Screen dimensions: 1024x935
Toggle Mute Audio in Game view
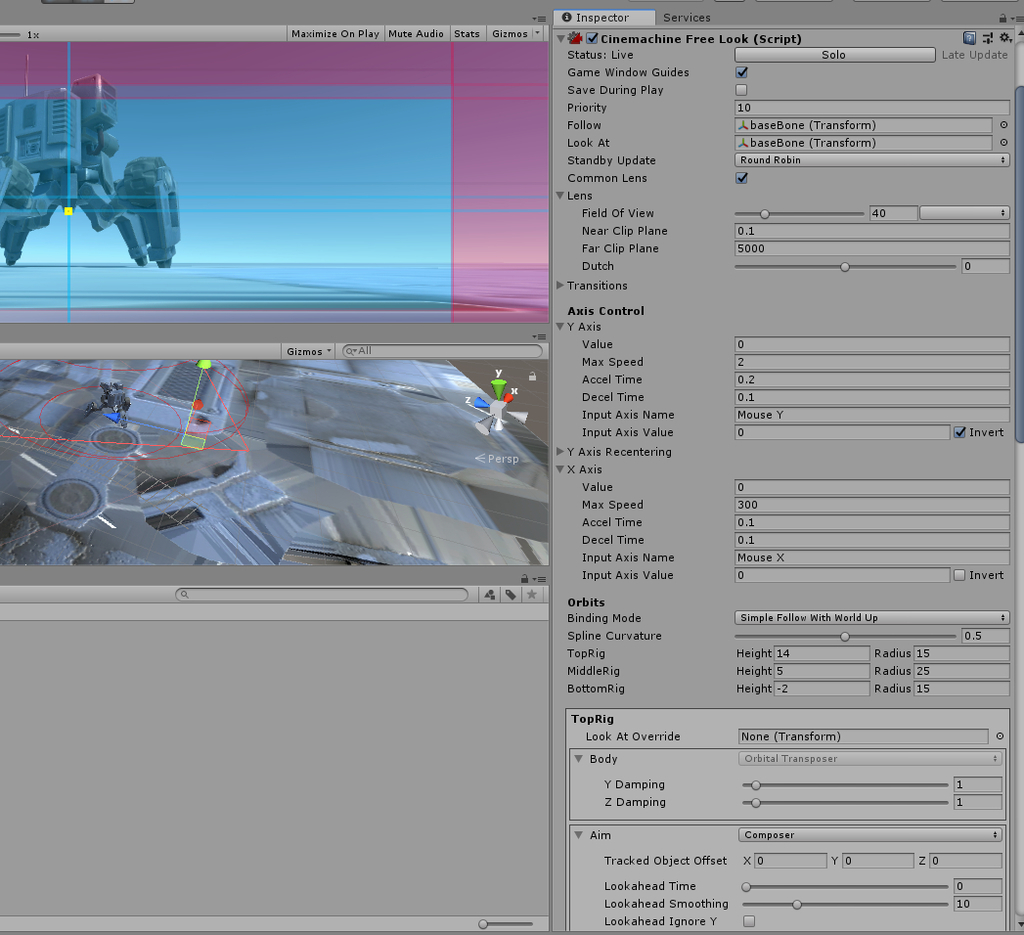(x=416, y=33)
